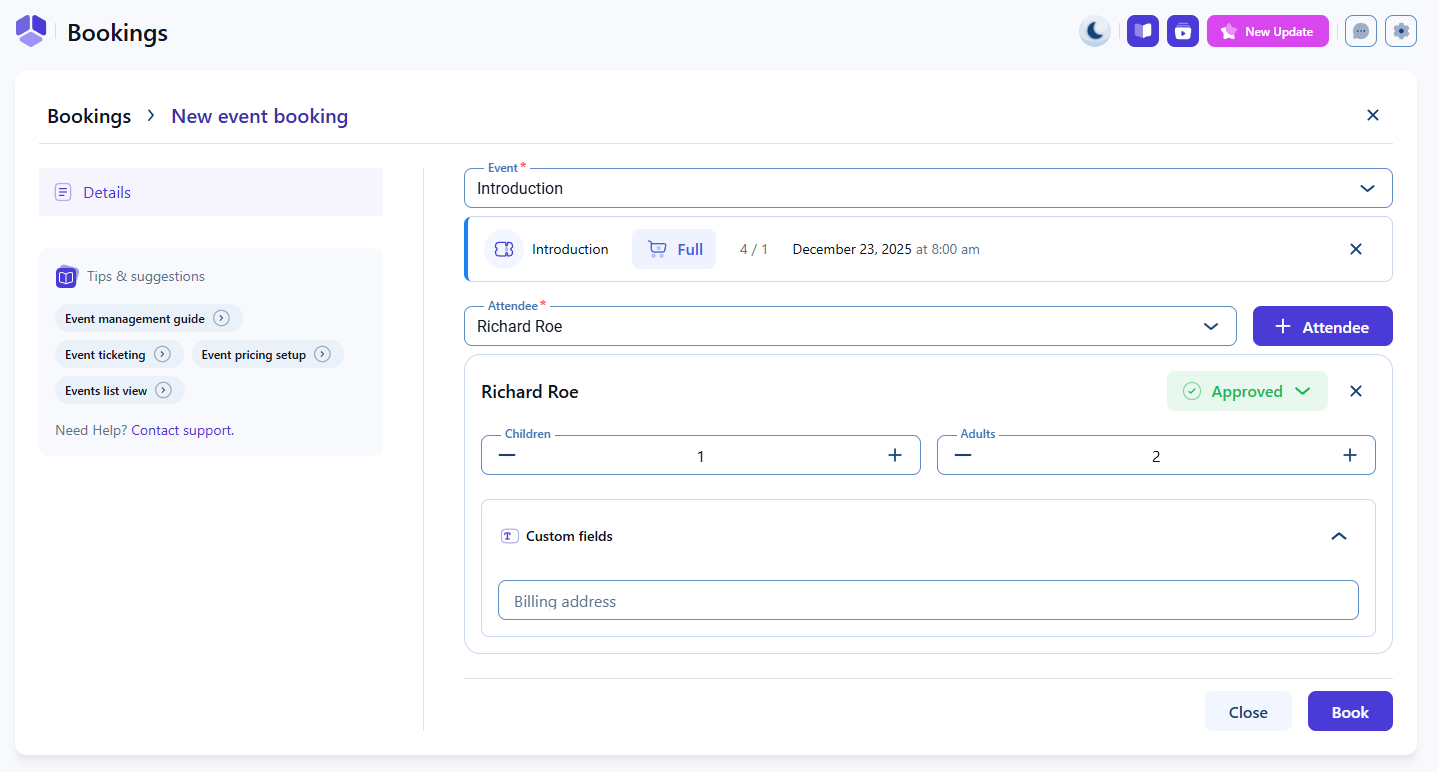Open the Events list view tip
1438x772 pixels.
tap(120, 391)
